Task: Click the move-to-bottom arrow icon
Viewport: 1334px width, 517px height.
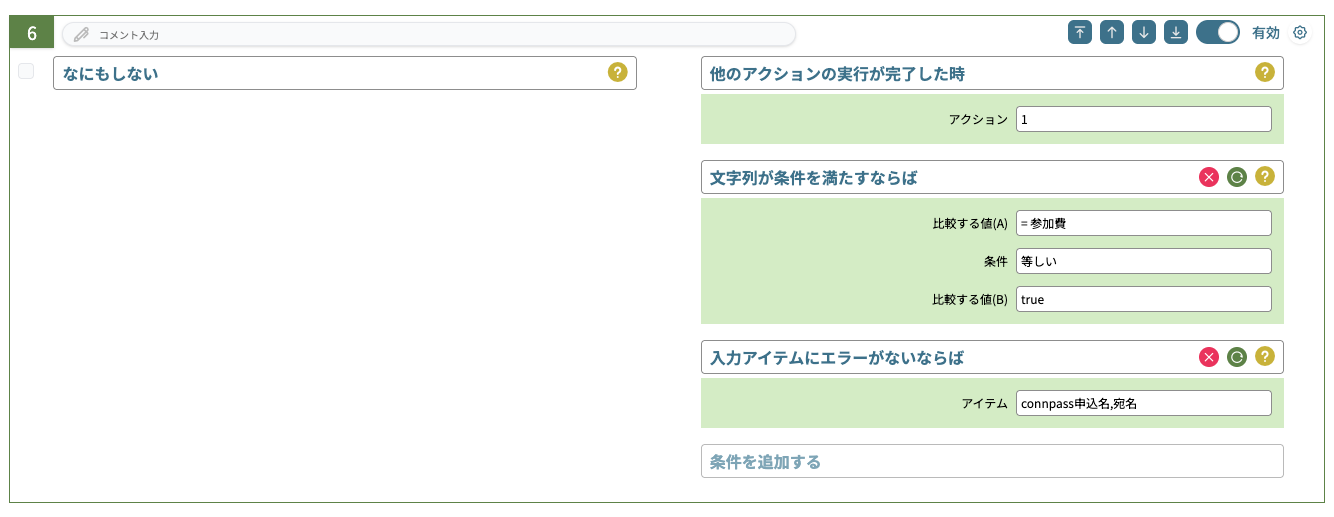Action: tap(1175, 32)
